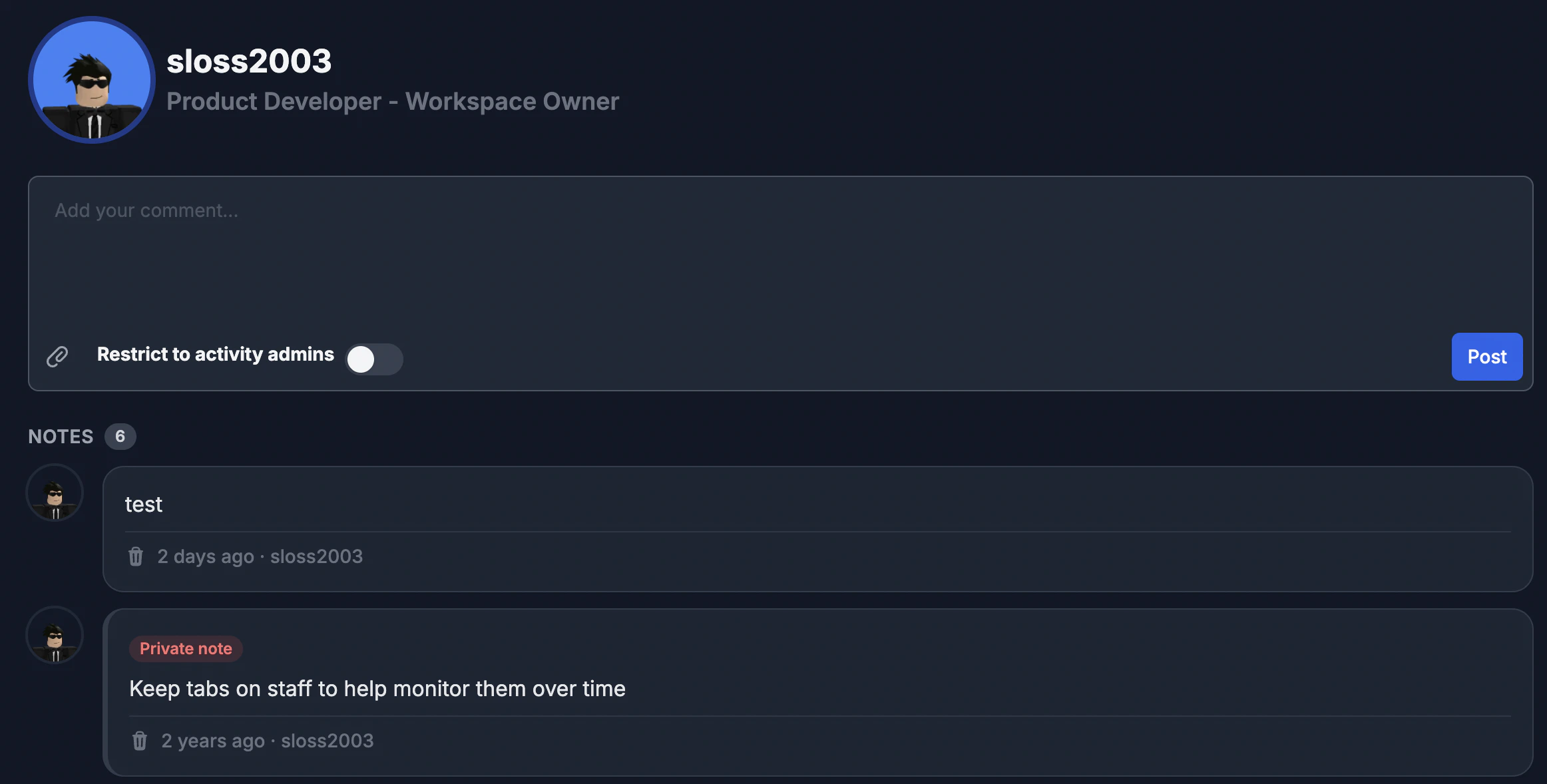This screenshot has height=784, width=1547.
Task: Click 'Product Developer - Workspace Owner' text
Action: (x=393, y=101)
